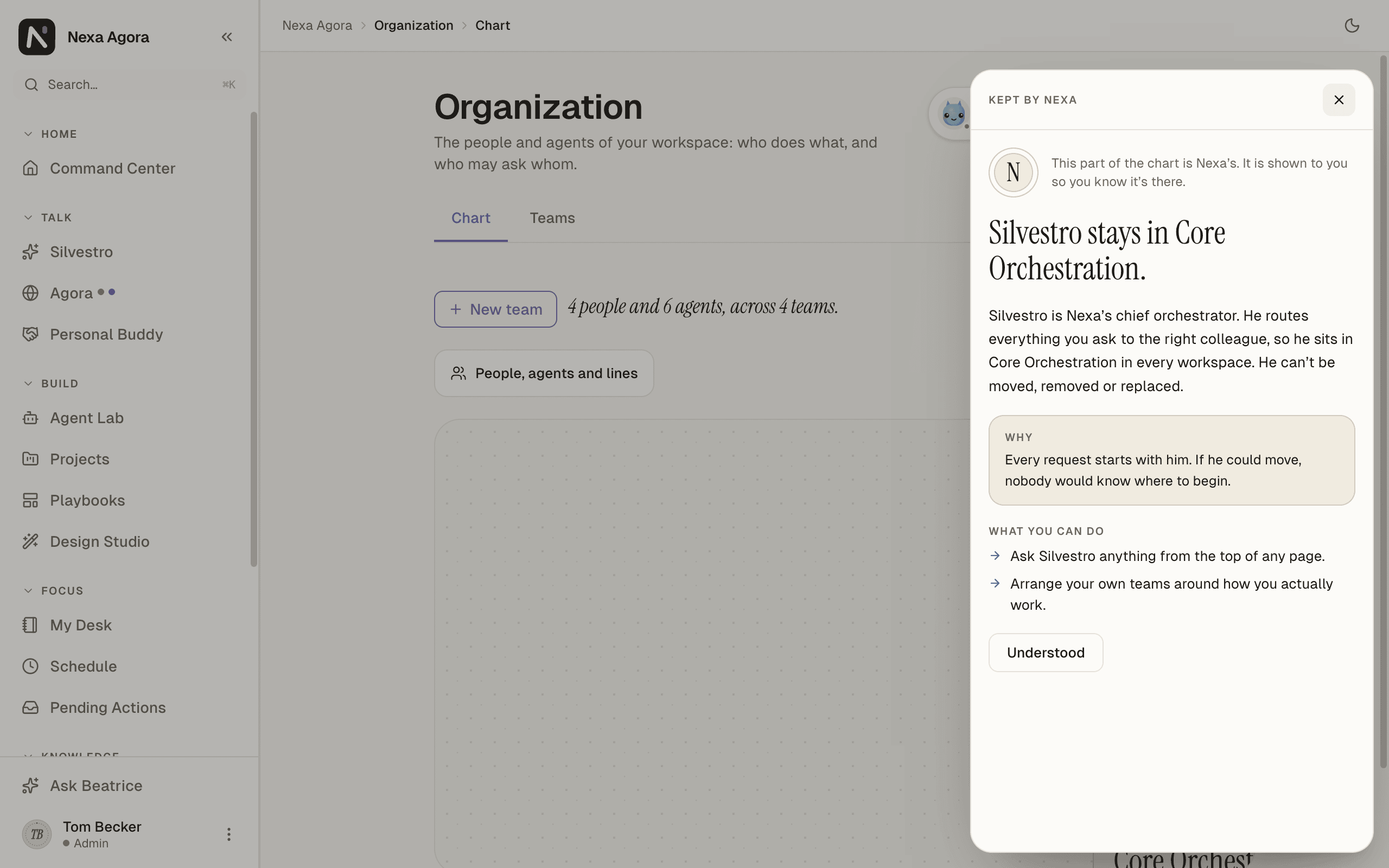Click the Chart breadcrumb item
The width and height of the screenshot is (1389, 868).
(493, 25)
